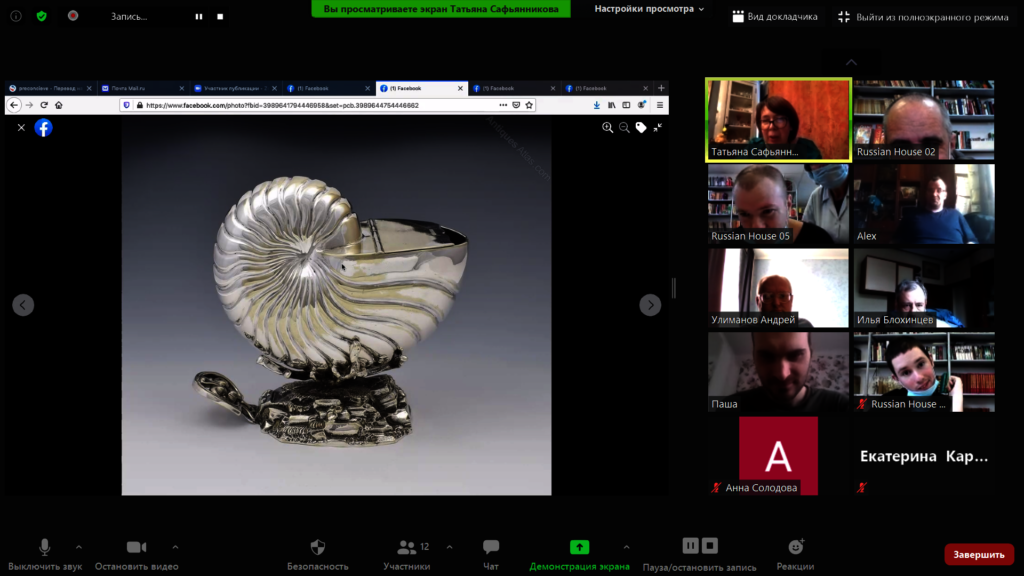The image size is (1024, 576).
Task: Mute the microphone in the Zoom toolbar
Action: click(x=45, y=548)
